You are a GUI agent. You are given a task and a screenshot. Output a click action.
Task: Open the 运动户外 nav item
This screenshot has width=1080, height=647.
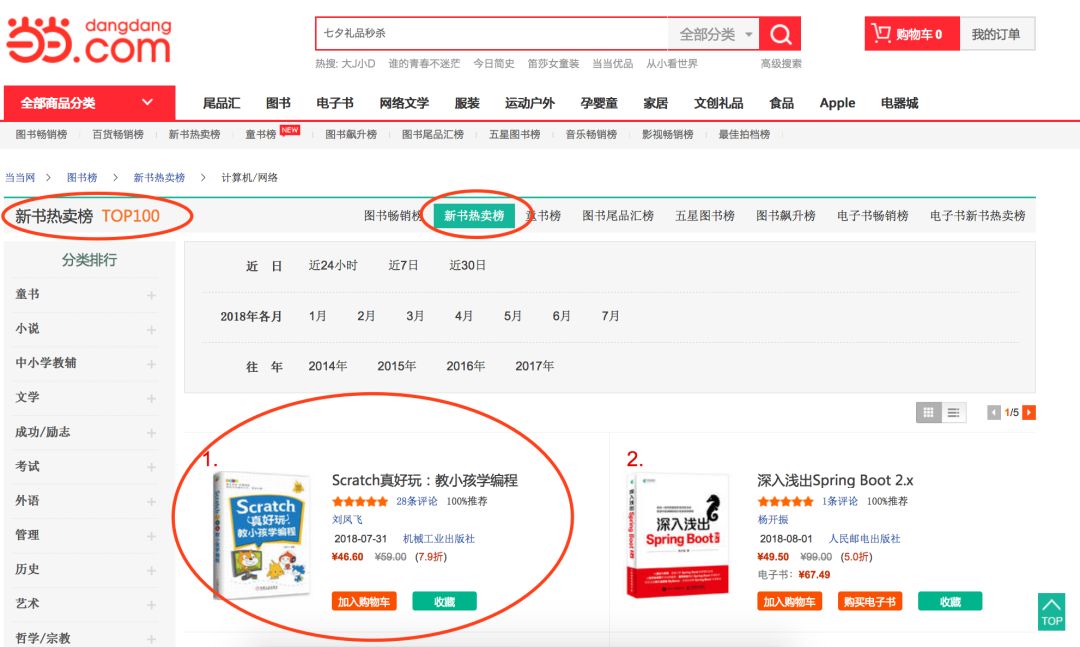click(530, 103)
